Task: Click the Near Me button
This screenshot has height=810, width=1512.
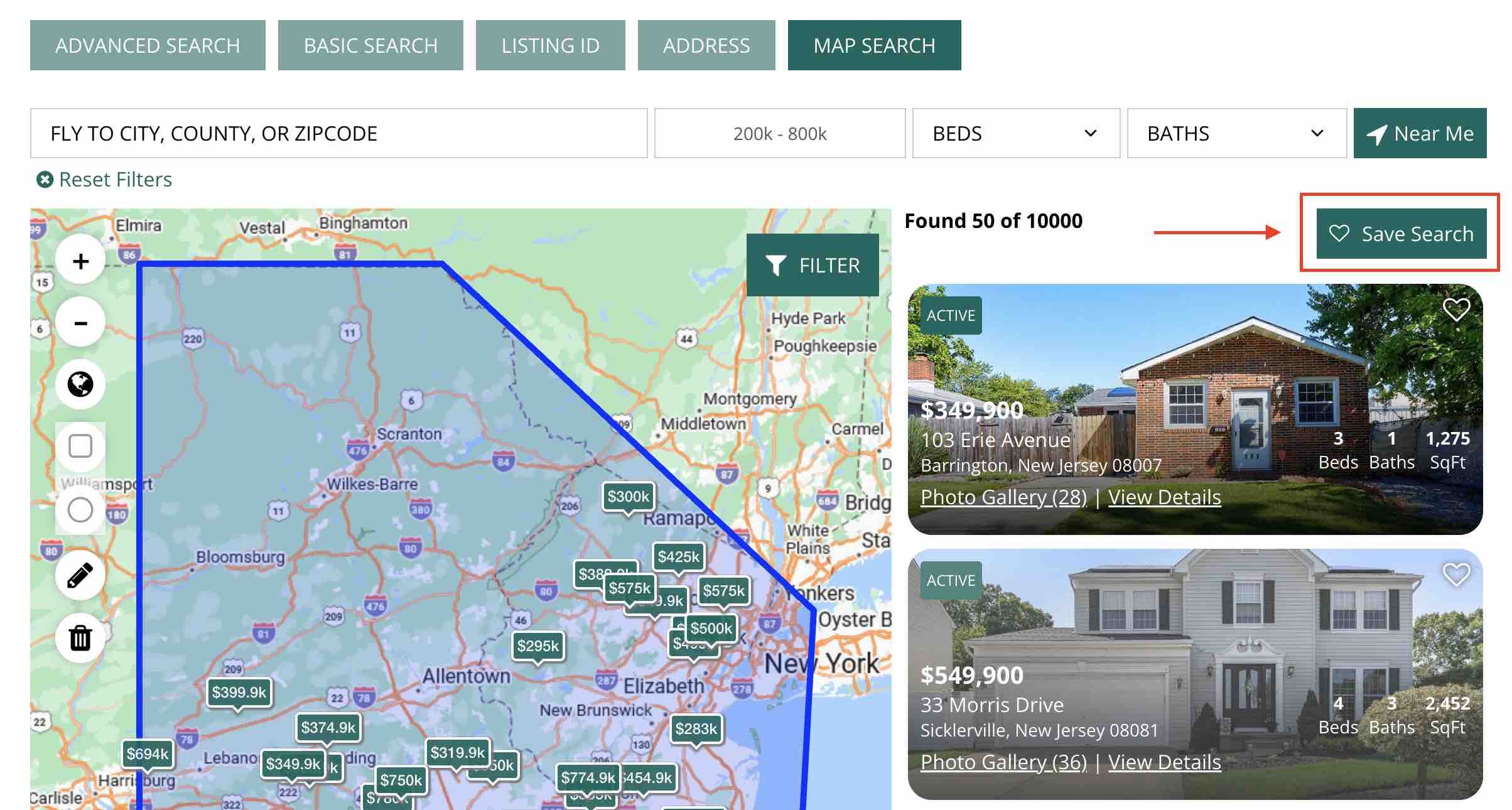Action: [1420, 133]
